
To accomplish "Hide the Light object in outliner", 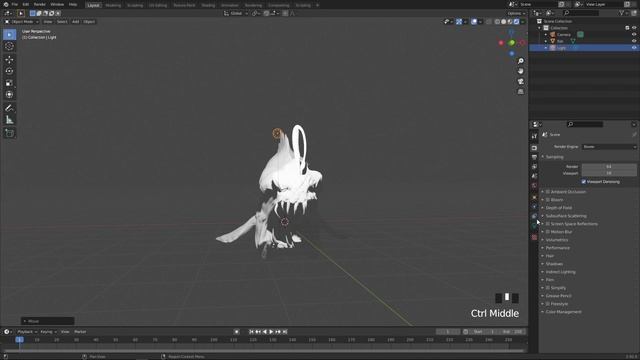I will (x=634, y=48).
